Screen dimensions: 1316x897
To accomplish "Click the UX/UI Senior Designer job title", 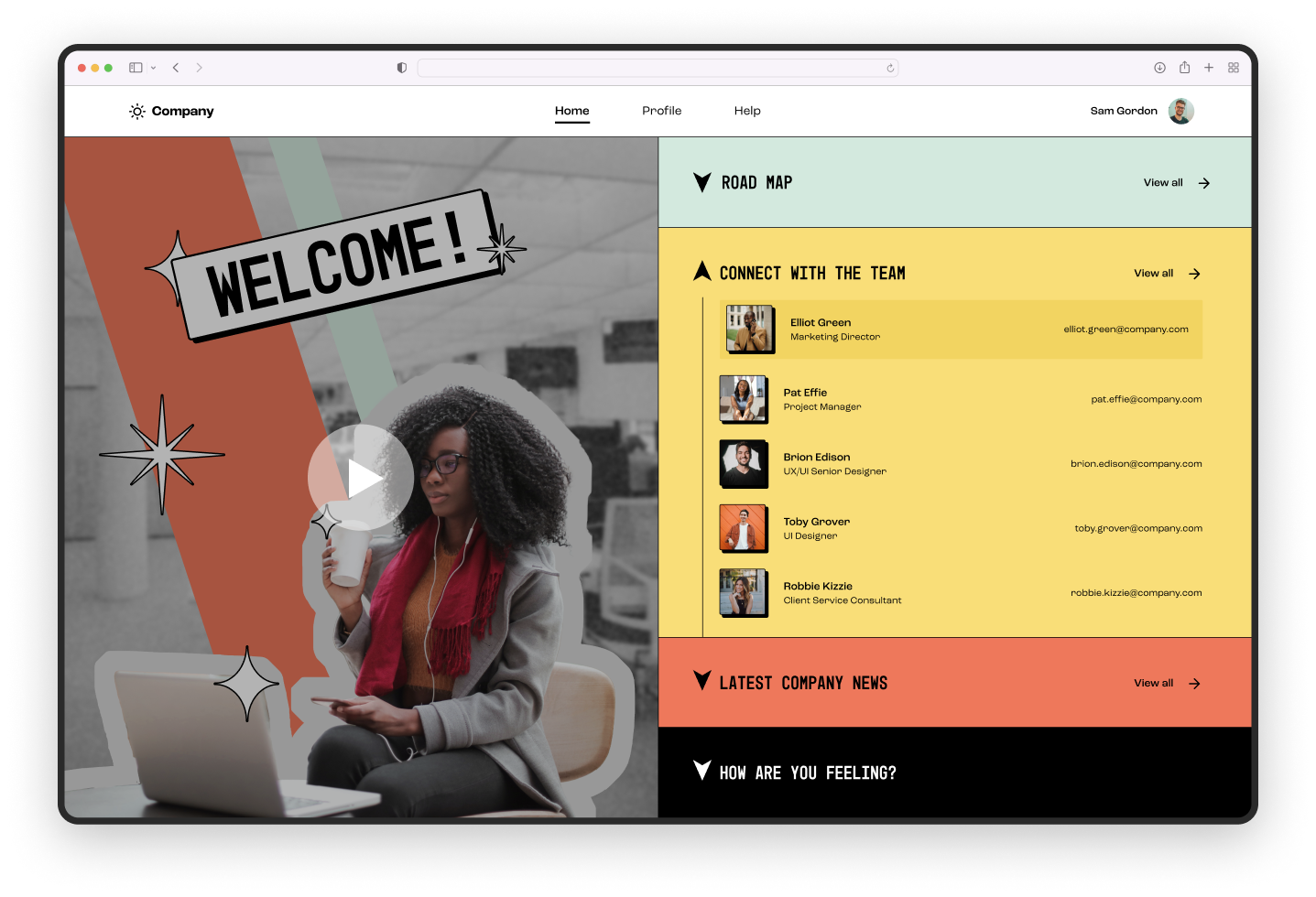I will 835,471.
